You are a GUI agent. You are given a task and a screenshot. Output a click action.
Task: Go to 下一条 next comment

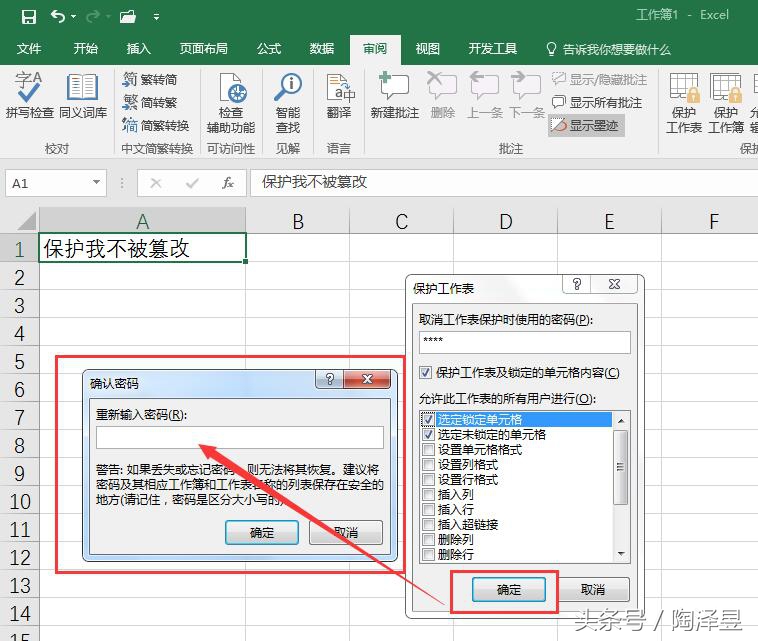(526, 95)
